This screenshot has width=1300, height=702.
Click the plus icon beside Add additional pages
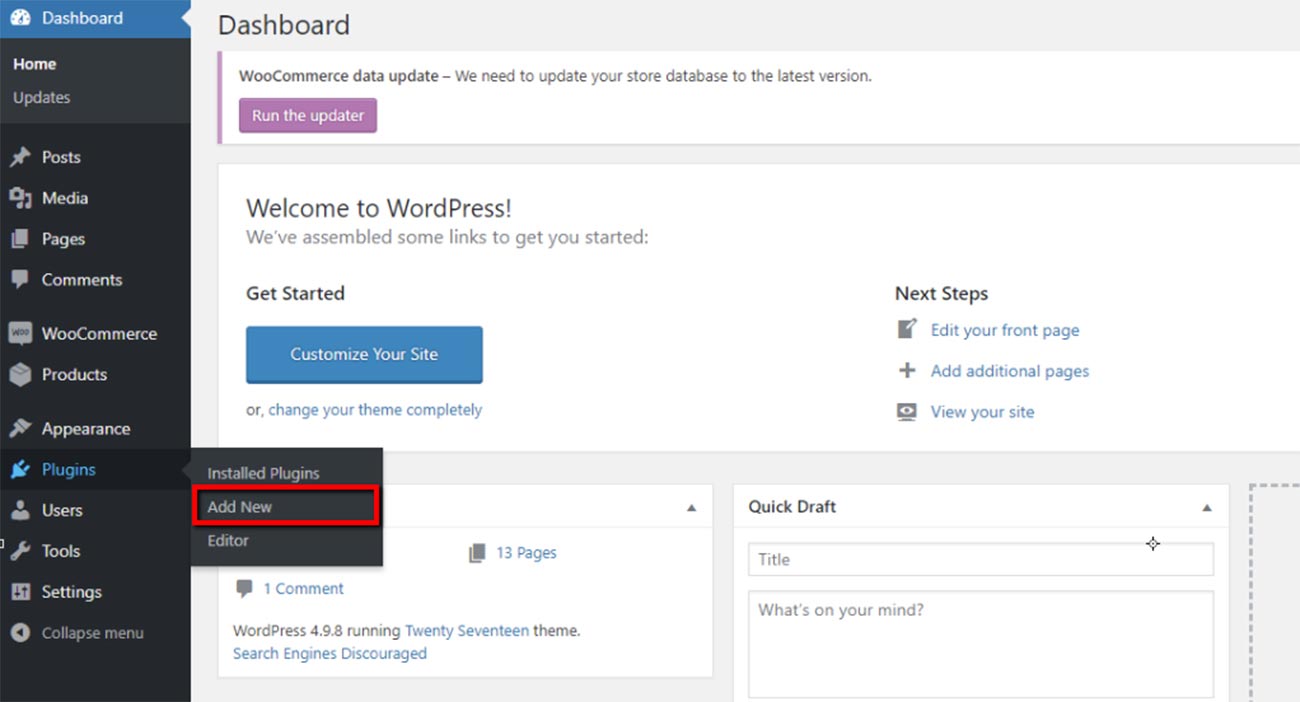click(x=907, y=370)
